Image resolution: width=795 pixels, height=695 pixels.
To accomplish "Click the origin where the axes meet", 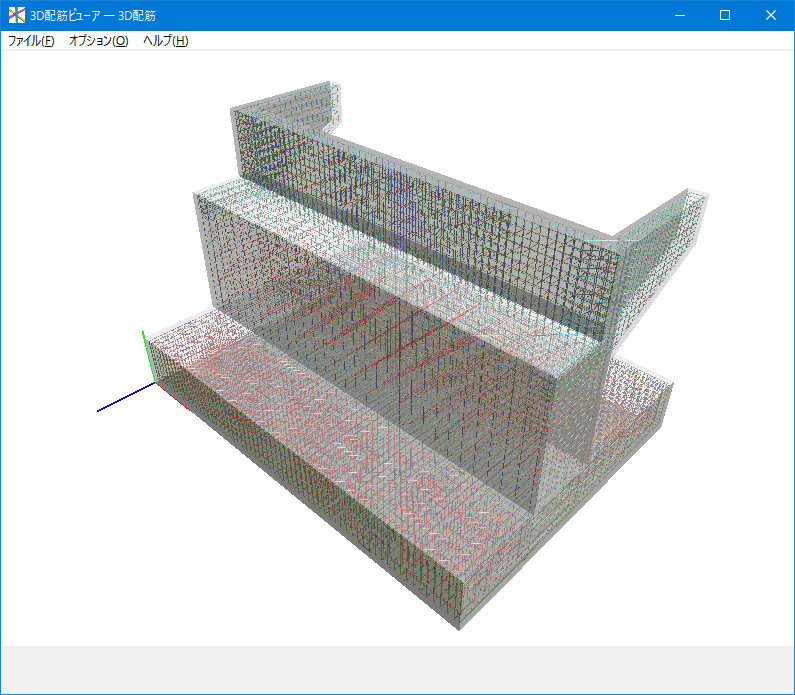I will point(155,382).
